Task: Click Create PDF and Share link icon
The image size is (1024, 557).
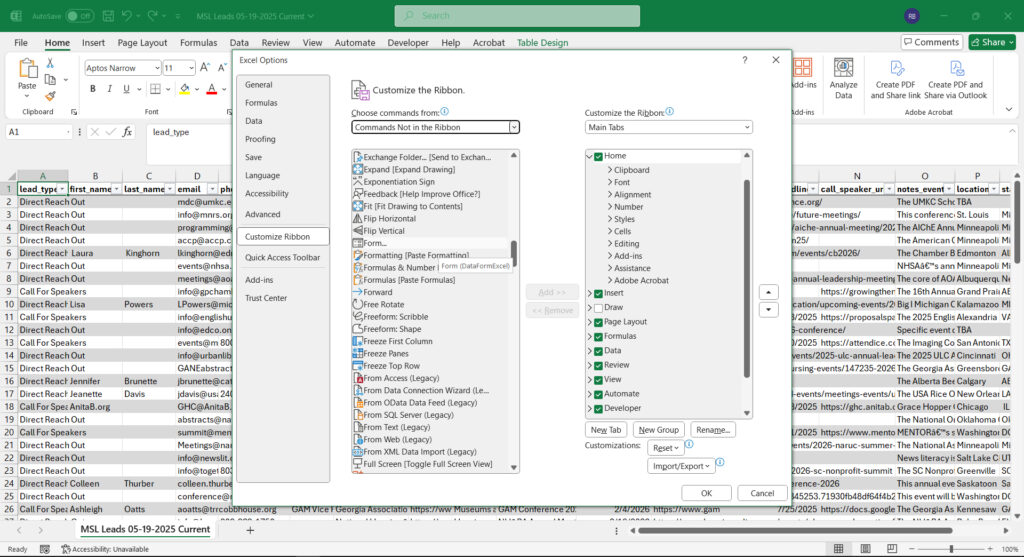Action: (897, 67)
